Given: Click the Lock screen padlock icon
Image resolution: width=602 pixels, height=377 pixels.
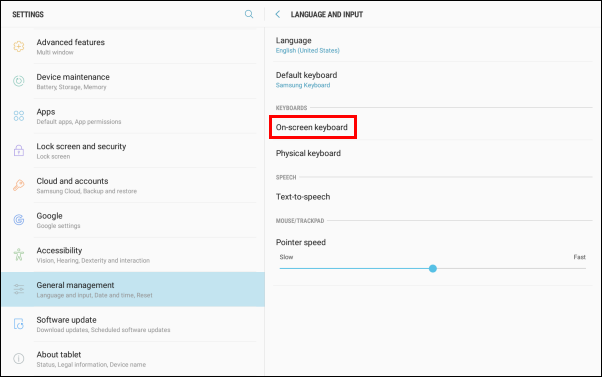Looking at the screenshot, I should 18,150.
